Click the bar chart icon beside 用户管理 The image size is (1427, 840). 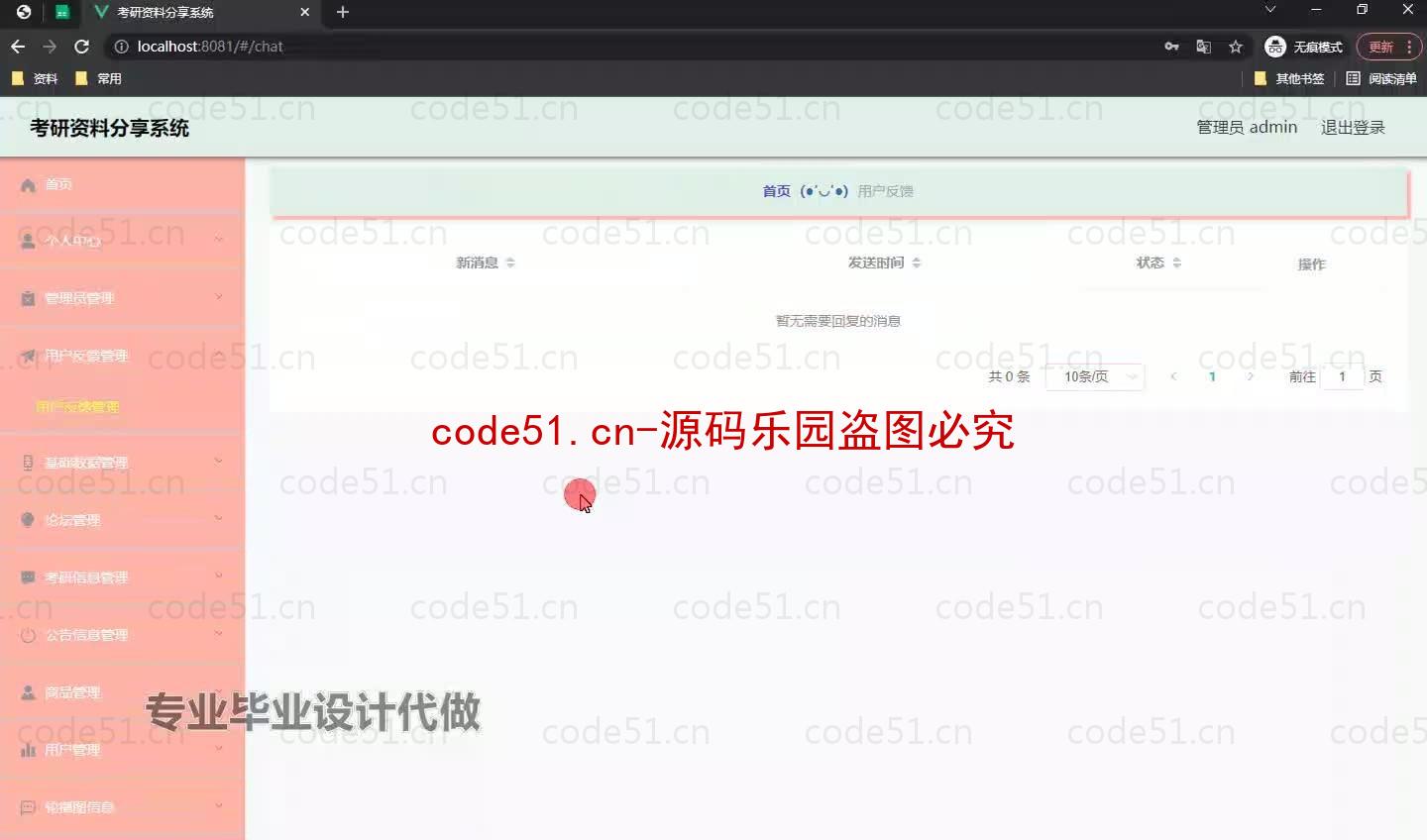28,750
